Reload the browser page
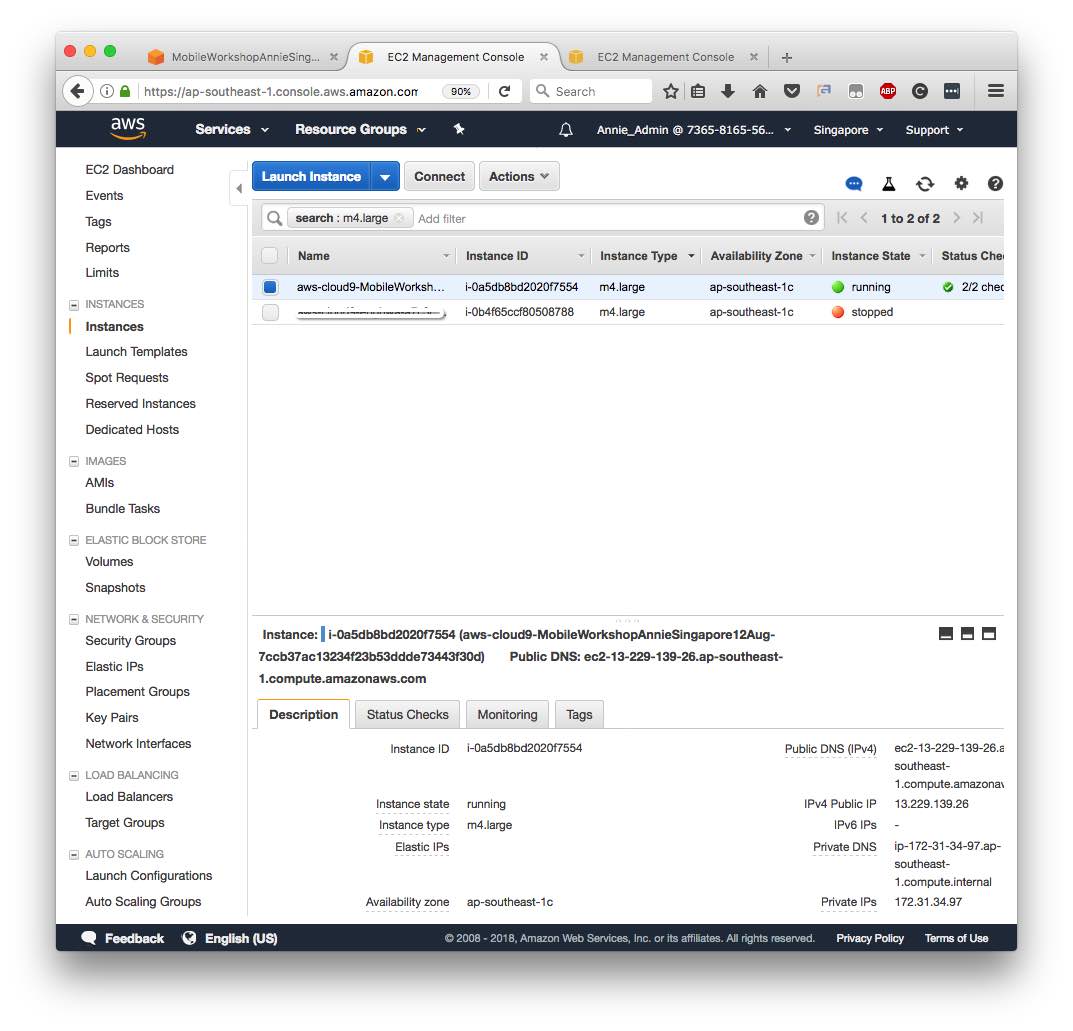 pos(504,91)
